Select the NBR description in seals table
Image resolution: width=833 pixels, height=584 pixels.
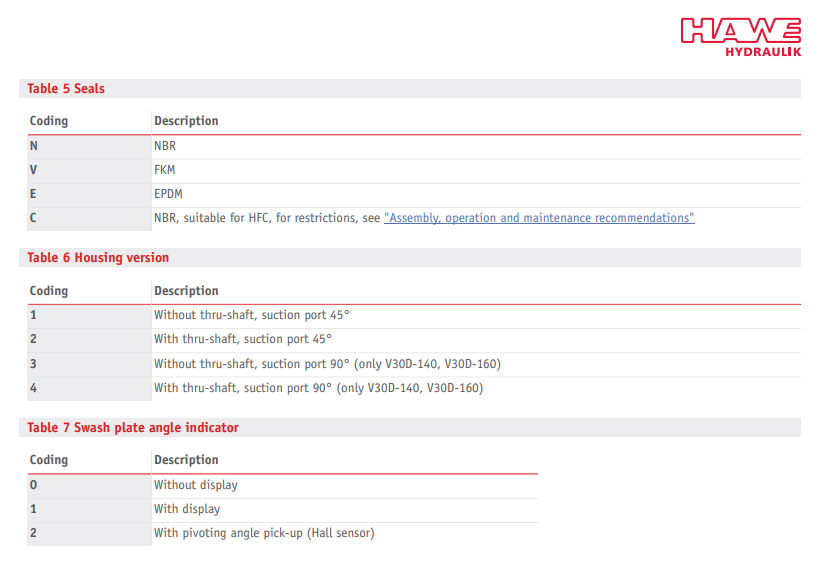click(x=165, y=146)
